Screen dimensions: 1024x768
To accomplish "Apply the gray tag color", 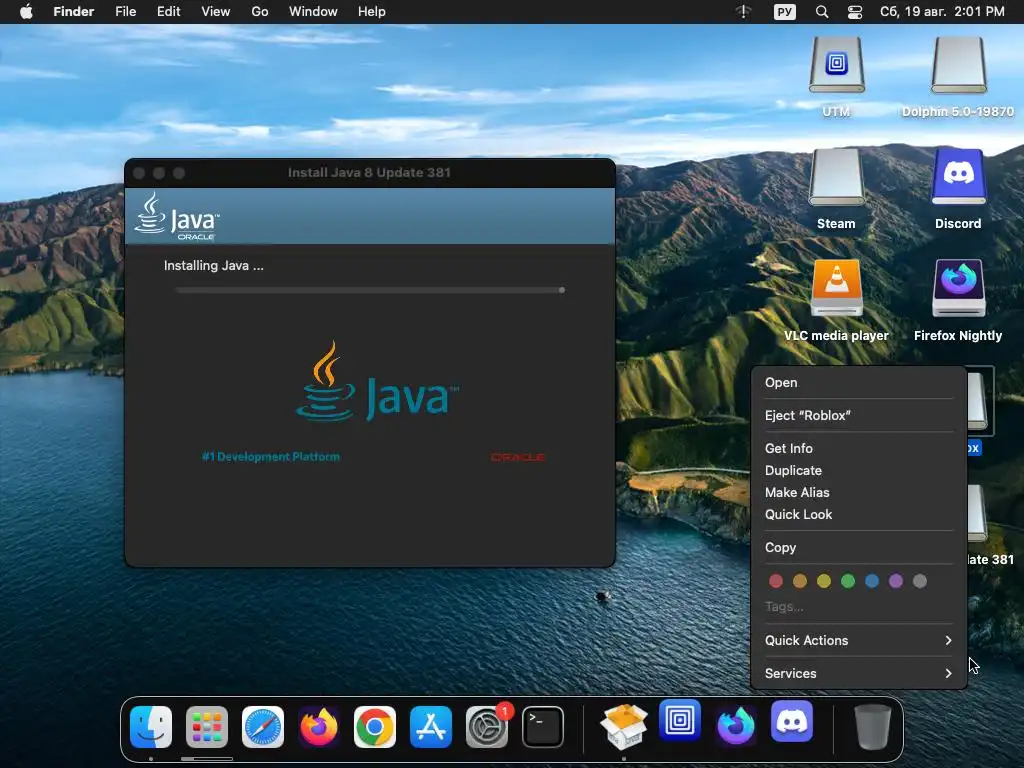I will (x=920, y=581).
